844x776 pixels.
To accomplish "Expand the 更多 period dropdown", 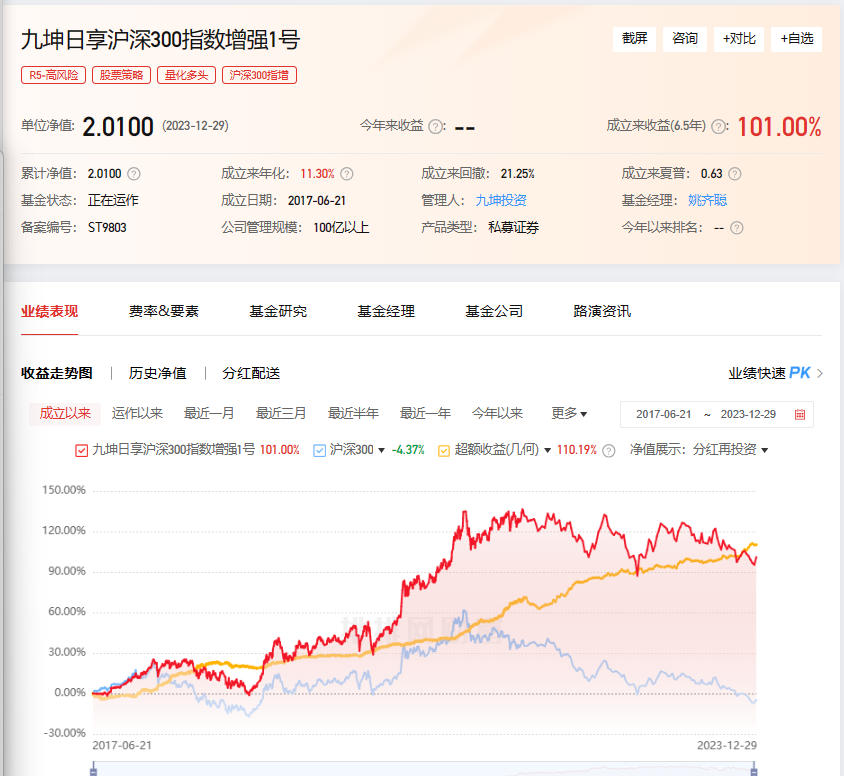I will (x=569, y=413).
